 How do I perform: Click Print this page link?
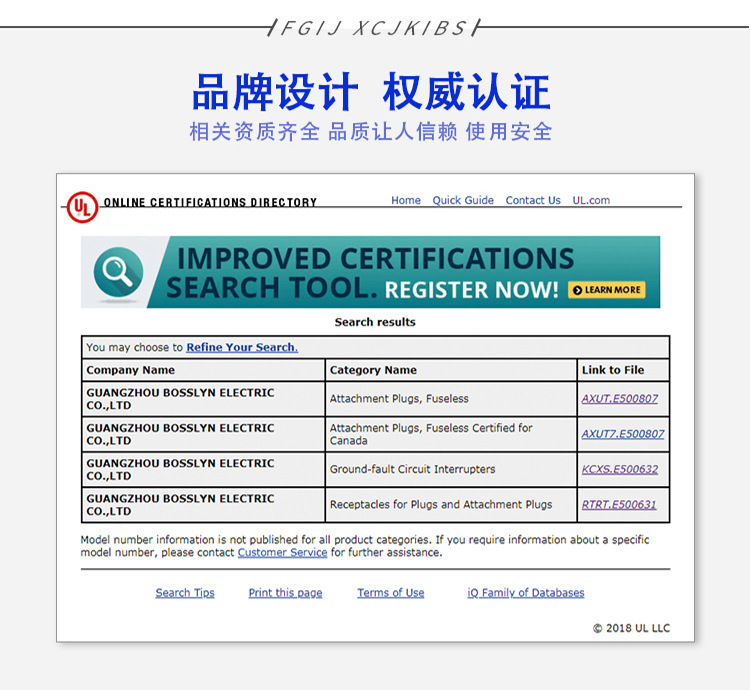285,592
